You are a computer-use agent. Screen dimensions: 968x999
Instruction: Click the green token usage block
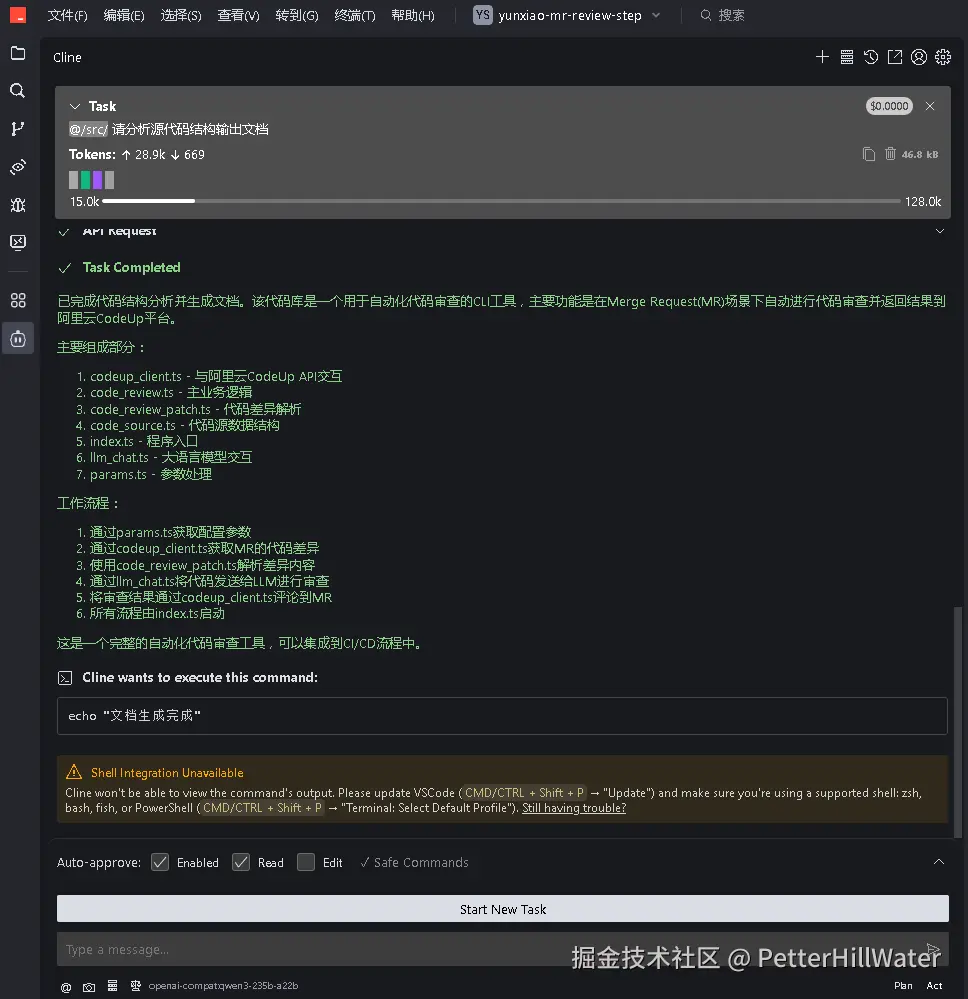[85, 180]
